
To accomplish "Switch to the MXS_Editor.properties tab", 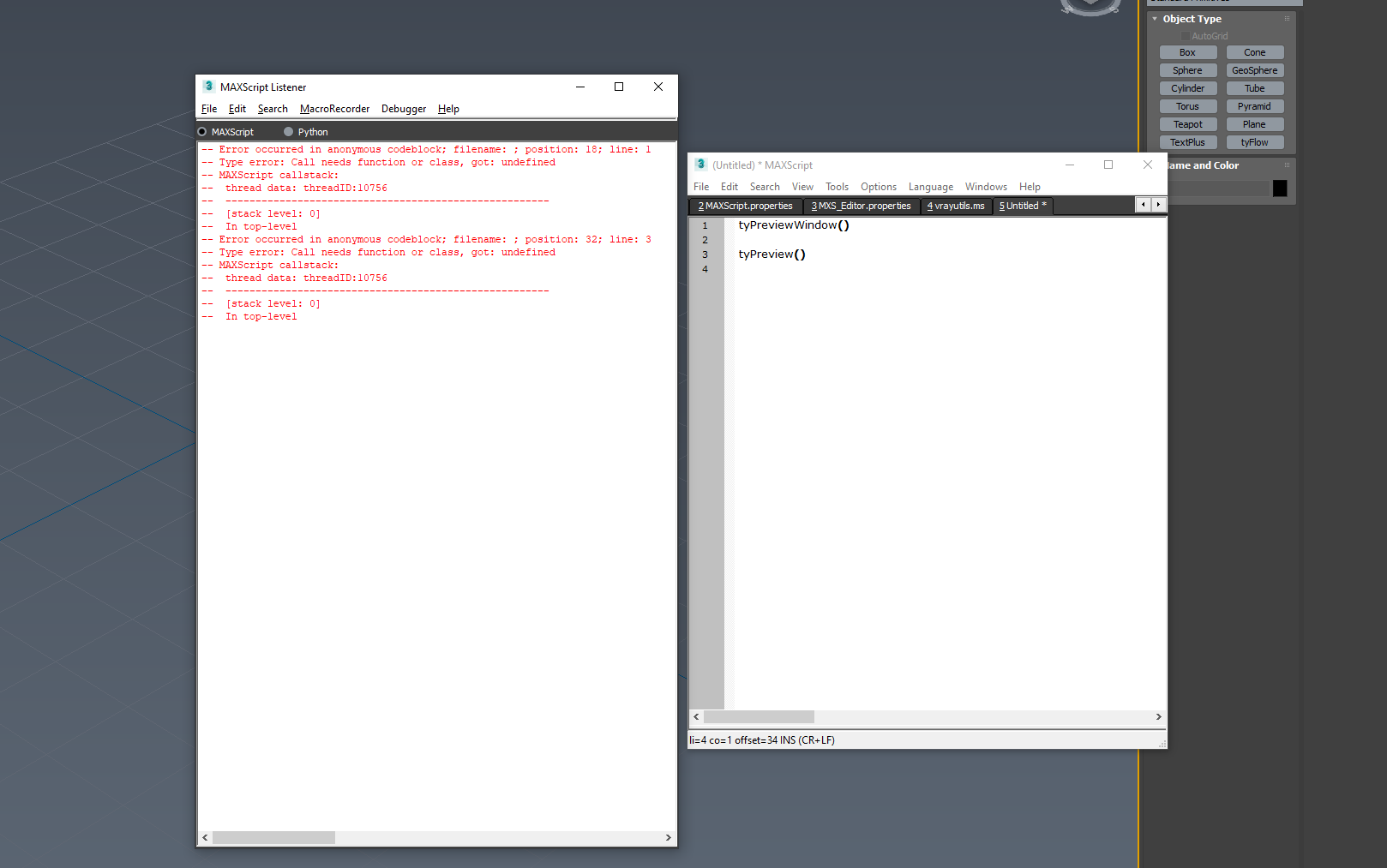I will click(x=862, y=206).
